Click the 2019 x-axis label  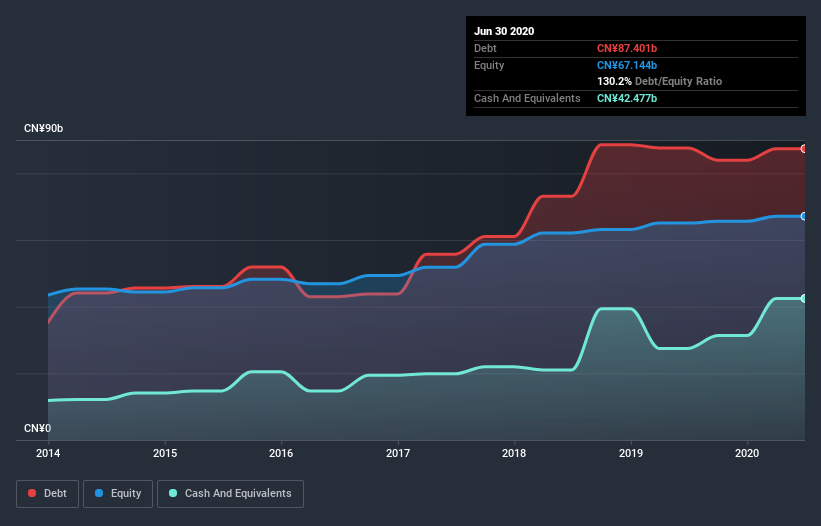point(631,453)
